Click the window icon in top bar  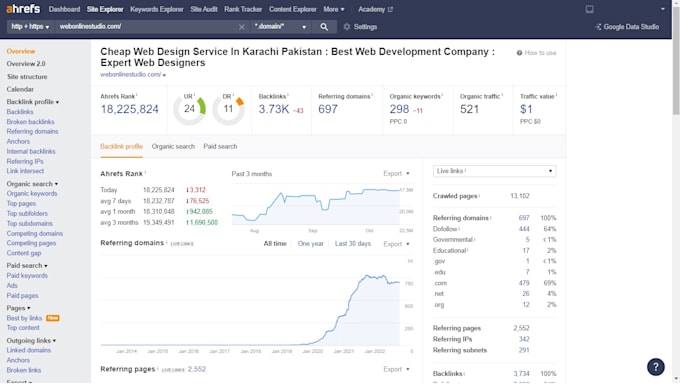click(x=589, y=9)
